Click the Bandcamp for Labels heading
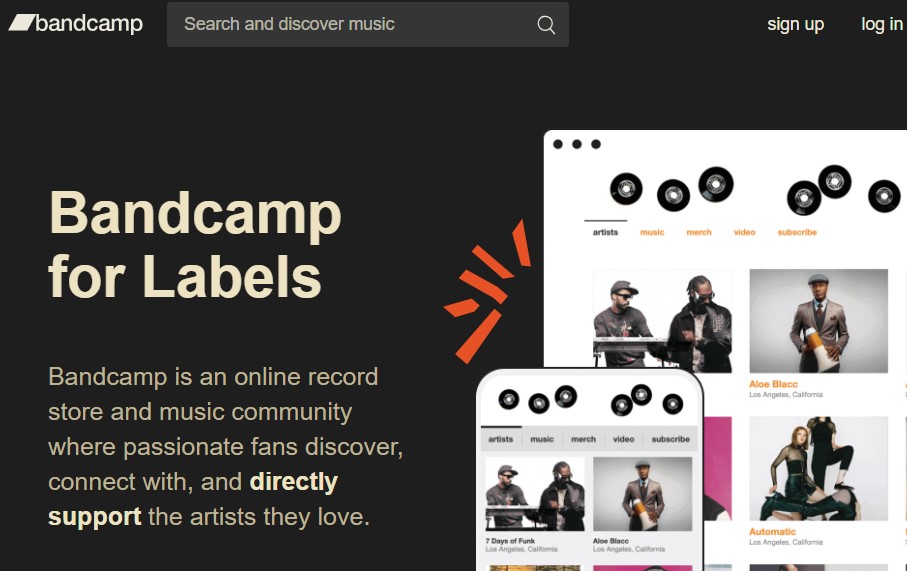 [195, 244]
